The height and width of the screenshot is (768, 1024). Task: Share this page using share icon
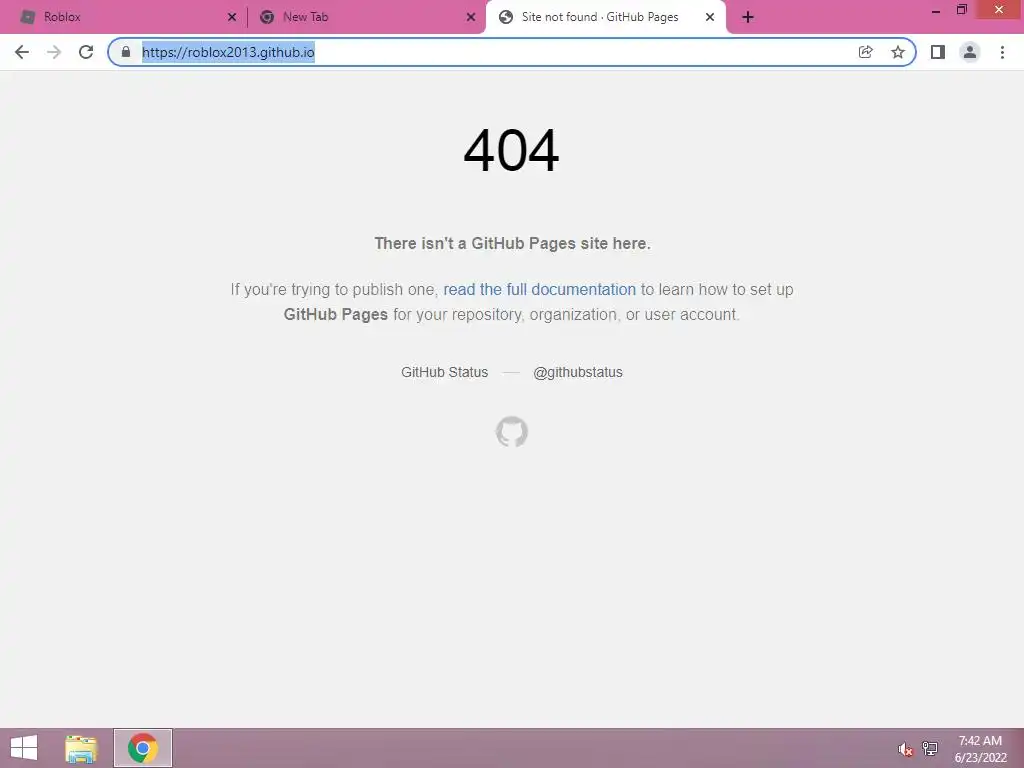(865, 52)
